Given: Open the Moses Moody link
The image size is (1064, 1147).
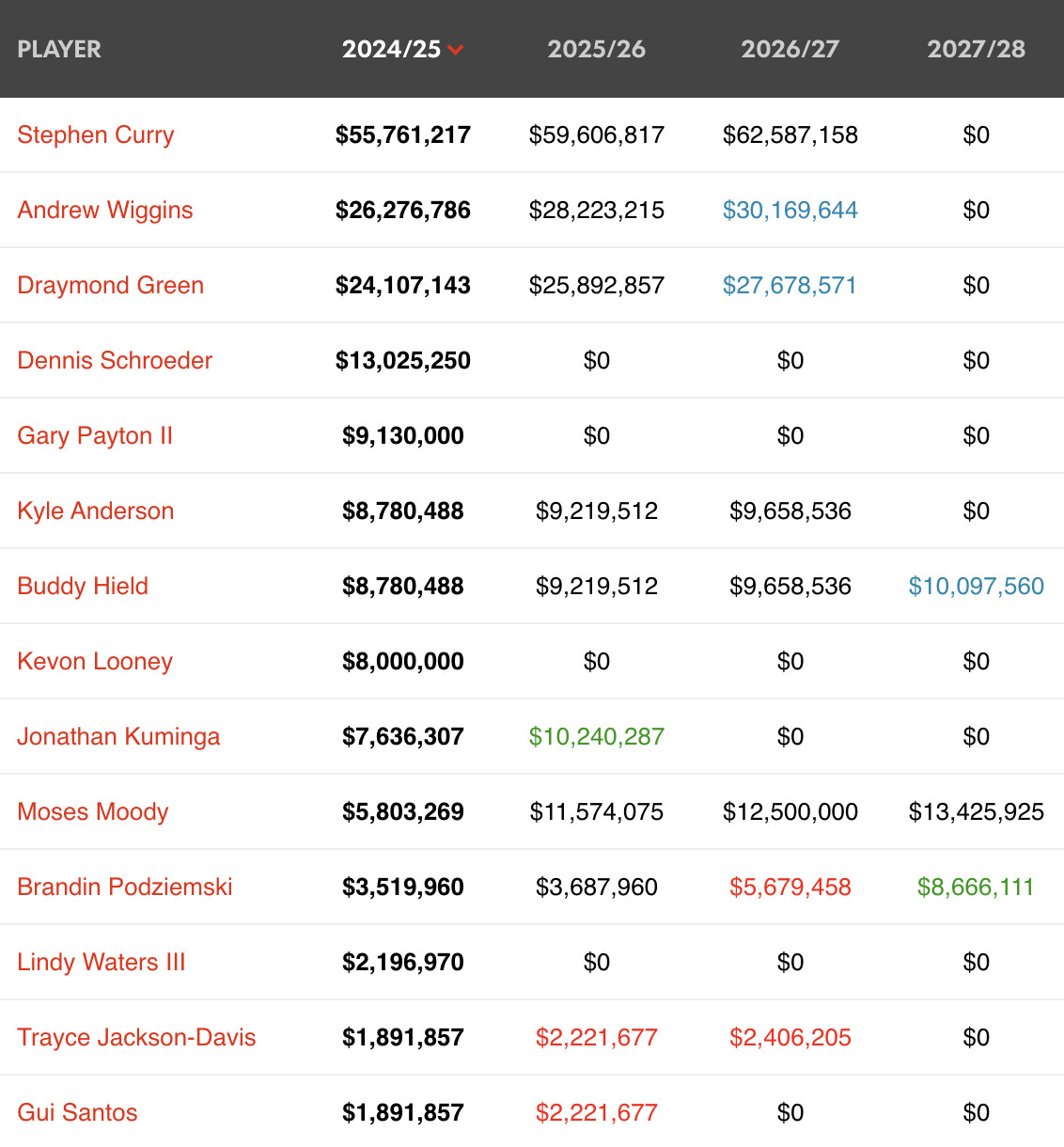Looking at the screenshot, I should pyautogui.click(x=93, y=812).
